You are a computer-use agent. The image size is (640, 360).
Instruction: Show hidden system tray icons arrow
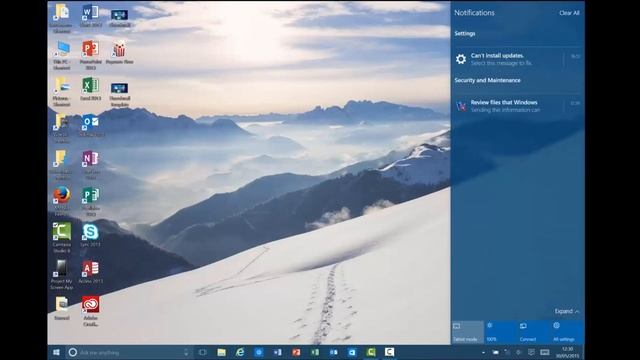click(483, 352)
